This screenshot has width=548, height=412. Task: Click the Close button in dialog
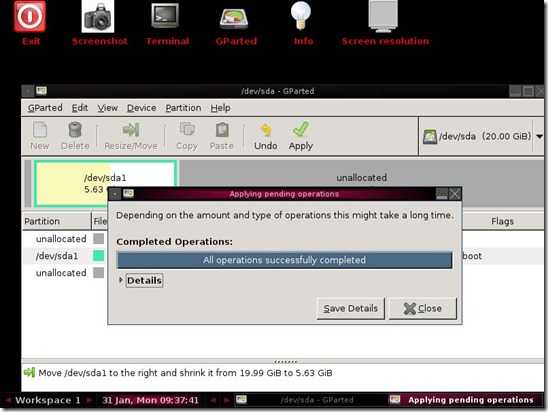click(x=423, y=309)
